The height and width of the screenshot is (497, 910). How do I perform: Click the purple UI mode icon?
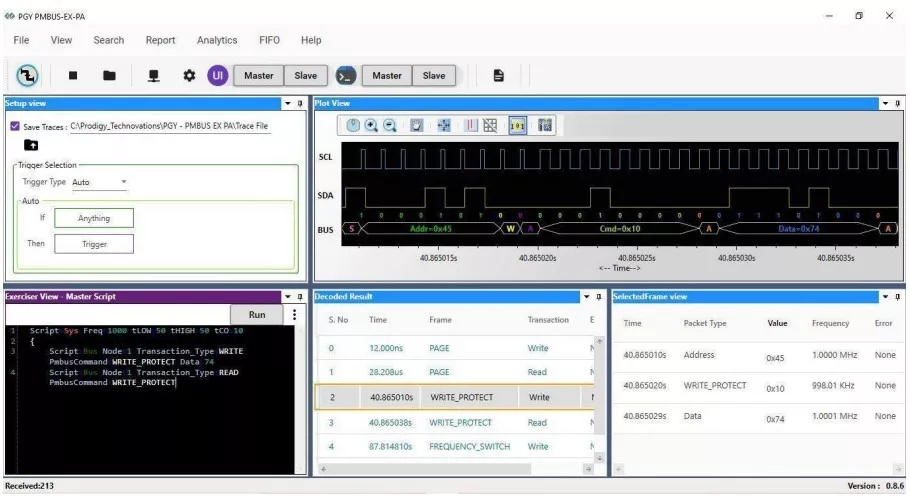click(218, 75)
